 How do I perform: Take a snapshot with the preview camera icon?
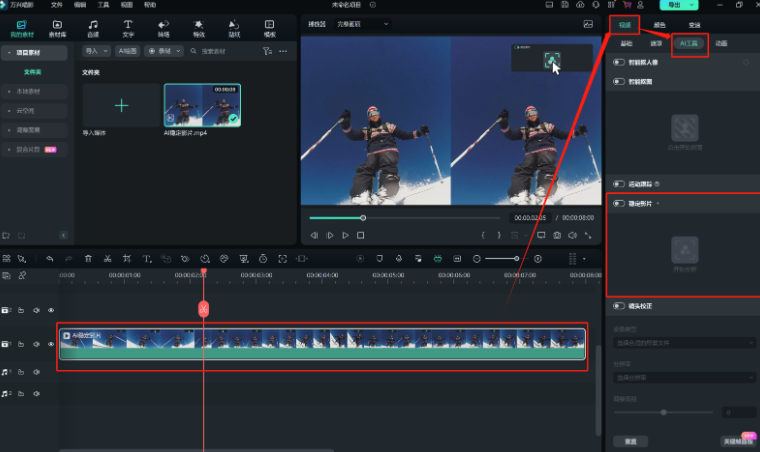coord(557,235)
